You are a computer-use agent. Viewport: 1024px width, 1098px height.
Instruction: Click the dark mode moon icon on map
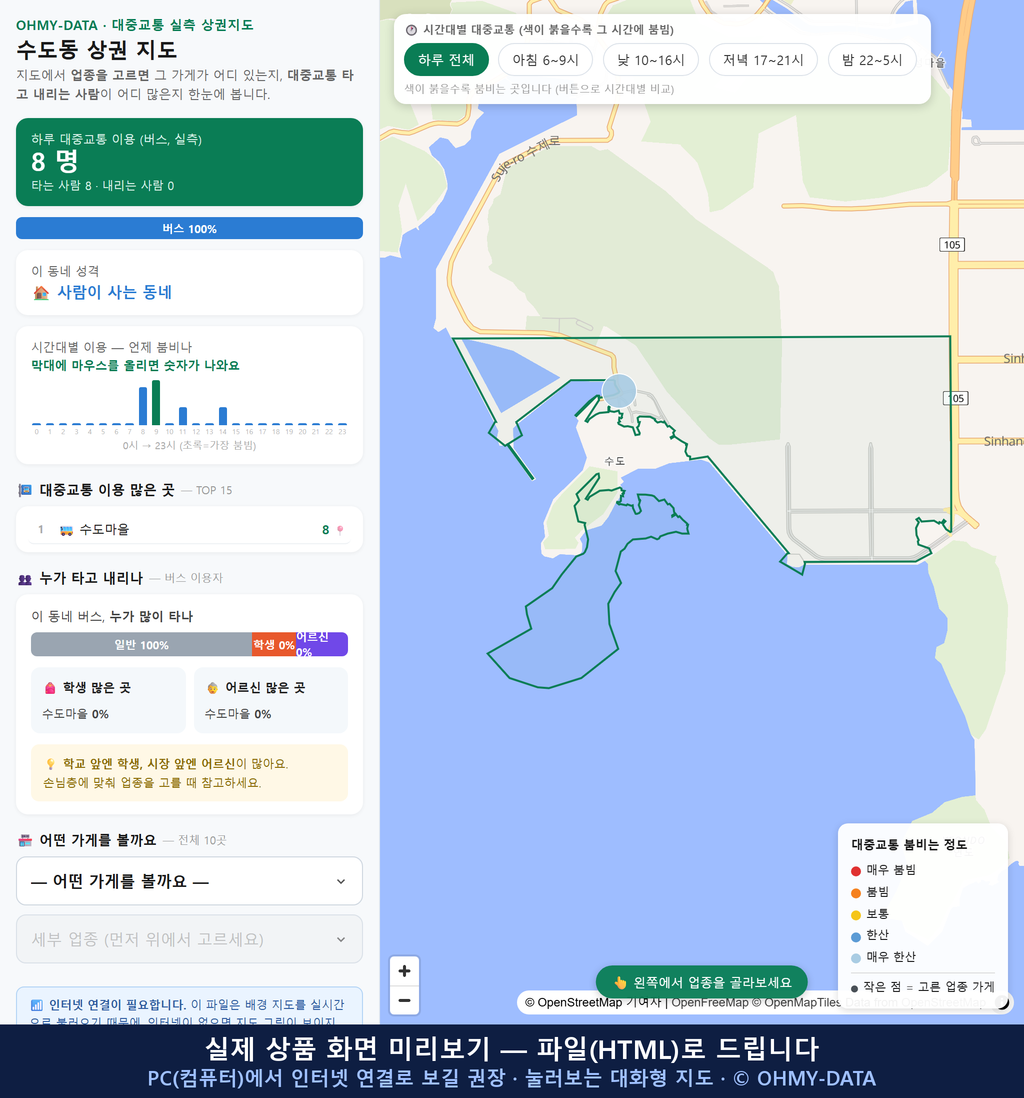coord(1003,1003)
